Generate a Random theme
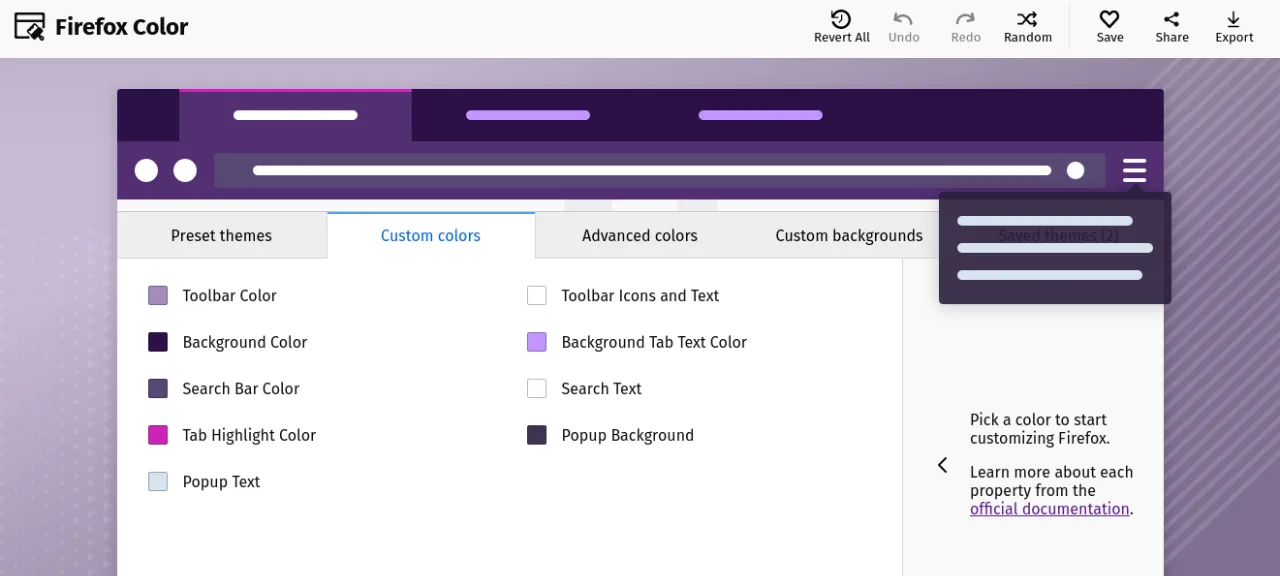 [x=1027, y=27]
